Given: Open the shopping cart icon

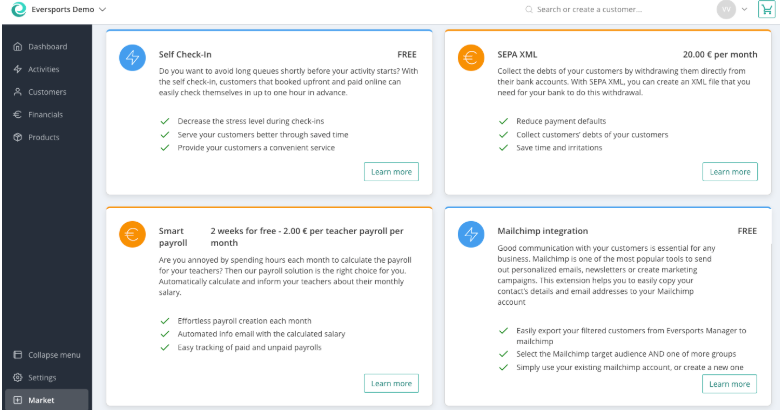Looking at the screenshot, I should click(x=766, y=9).
